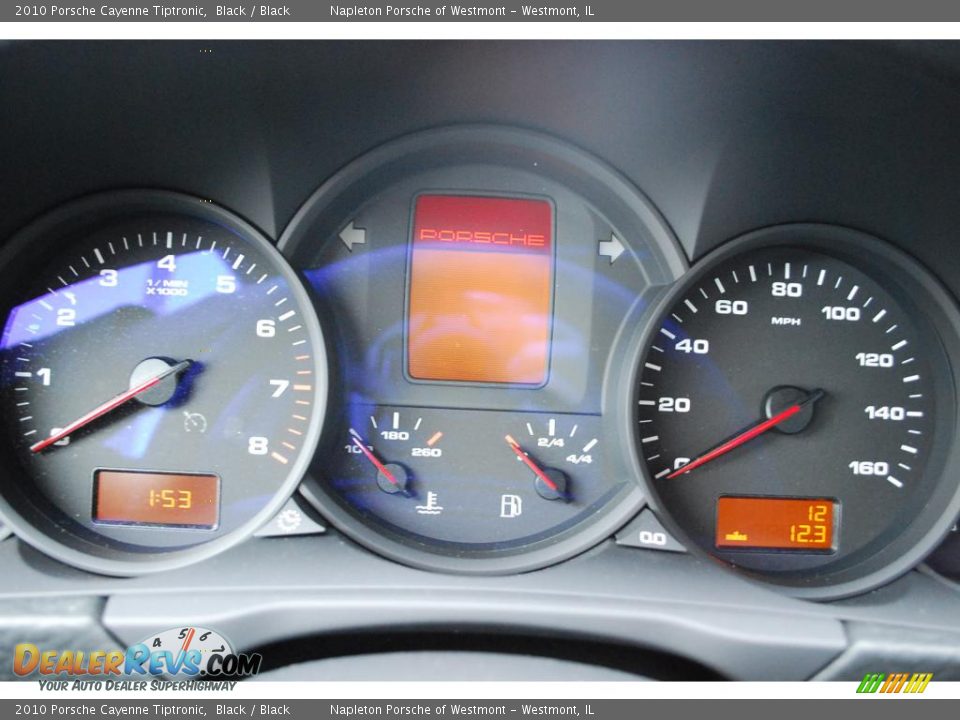Click the cruise control icon on tachometer
The width and height of the screenshot is (960, 720).
tap(195, 422)
